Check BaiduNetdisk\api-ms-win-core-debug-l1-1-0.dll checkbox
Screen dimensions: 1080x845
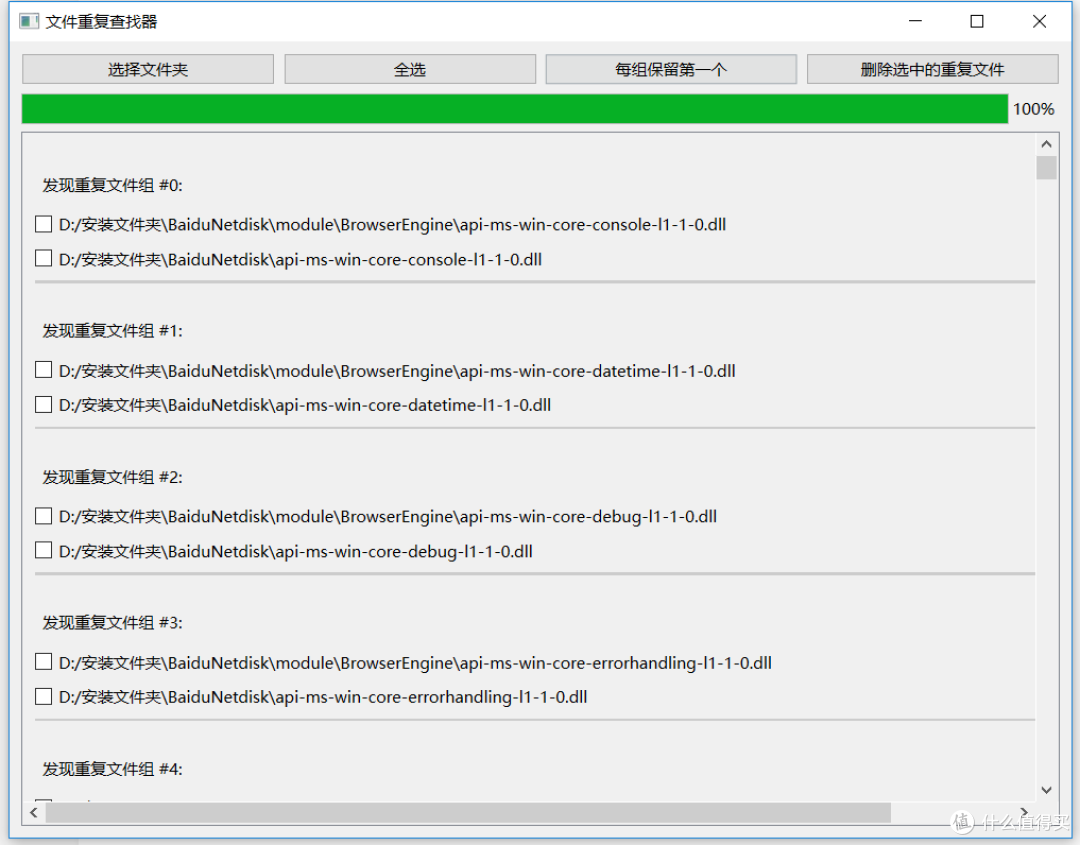tap(43, 550)
